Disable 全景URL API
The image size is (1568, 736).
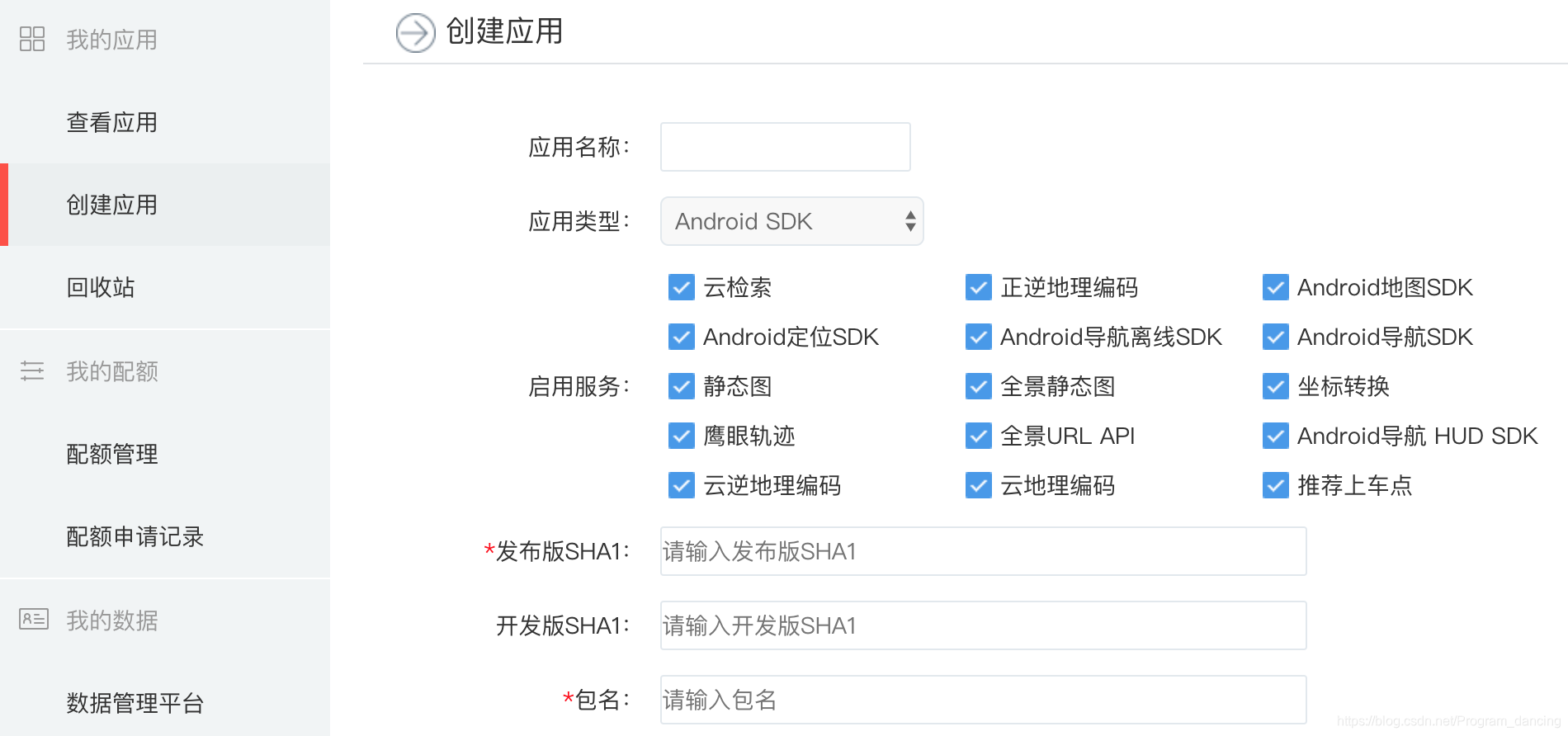tap(977, 436)
